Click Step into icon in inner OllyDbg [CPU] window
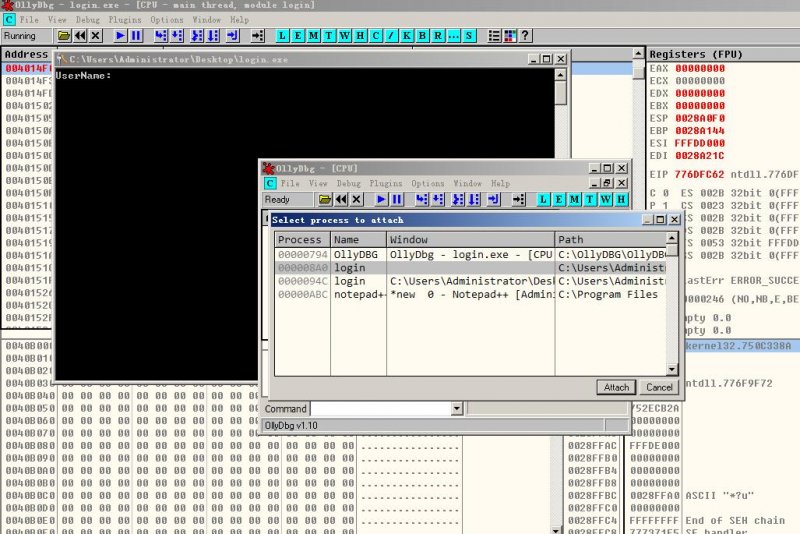800x534 pixels. click(x=422, y=199)
